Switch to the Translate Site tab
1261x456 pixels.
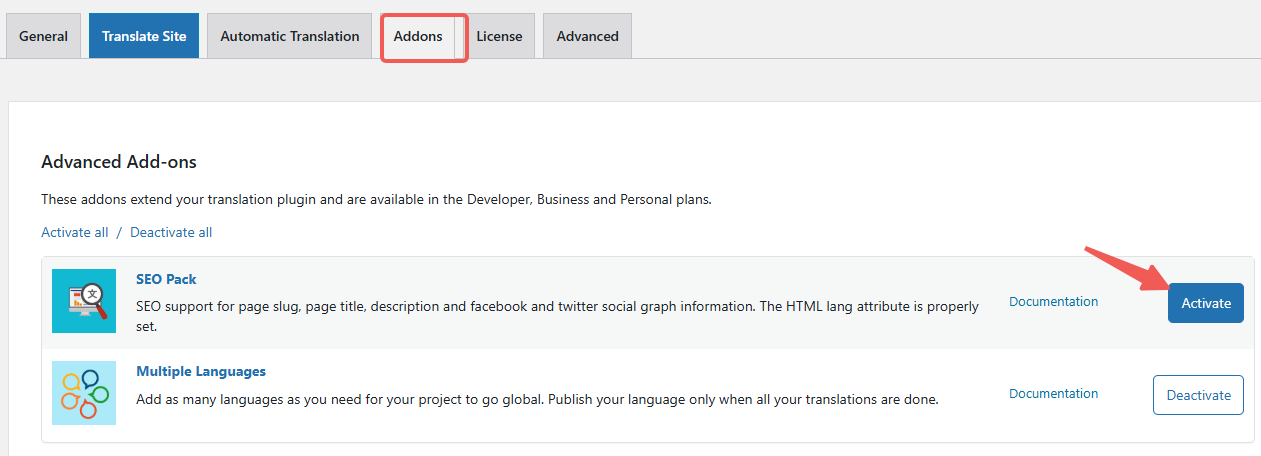tap(144, 36)
